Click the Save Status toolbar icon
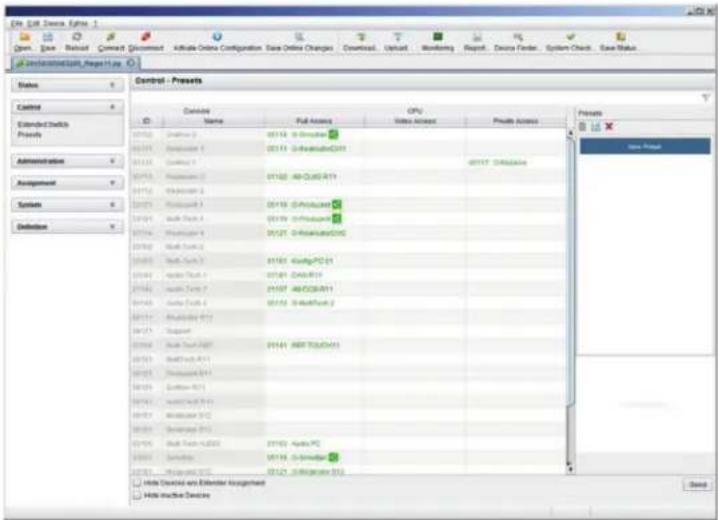Image resolution: width=718 pixels, height=520 pixels. (x=619, y=41)
